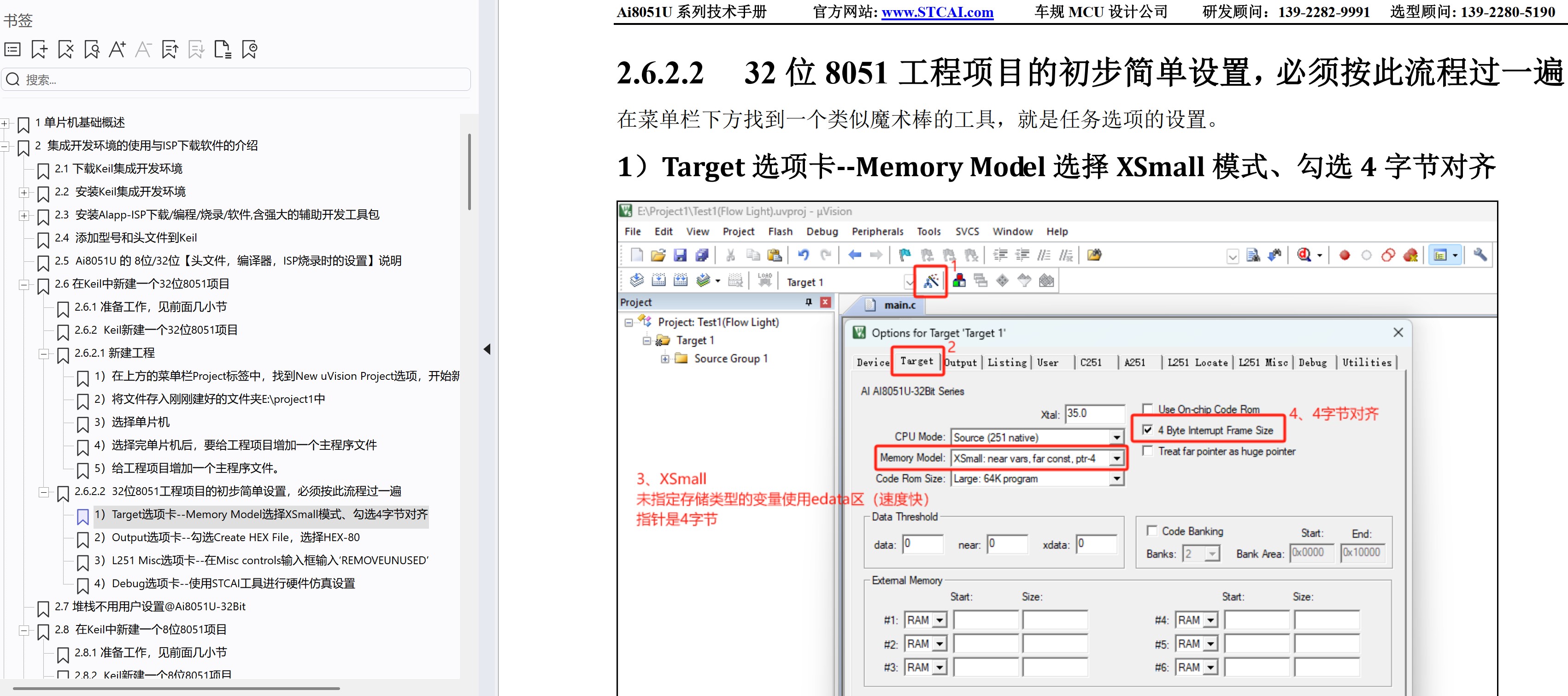Click the bookmark search input field
Viewport: 1568px width, 696px height.
click(x=235, y=79)
